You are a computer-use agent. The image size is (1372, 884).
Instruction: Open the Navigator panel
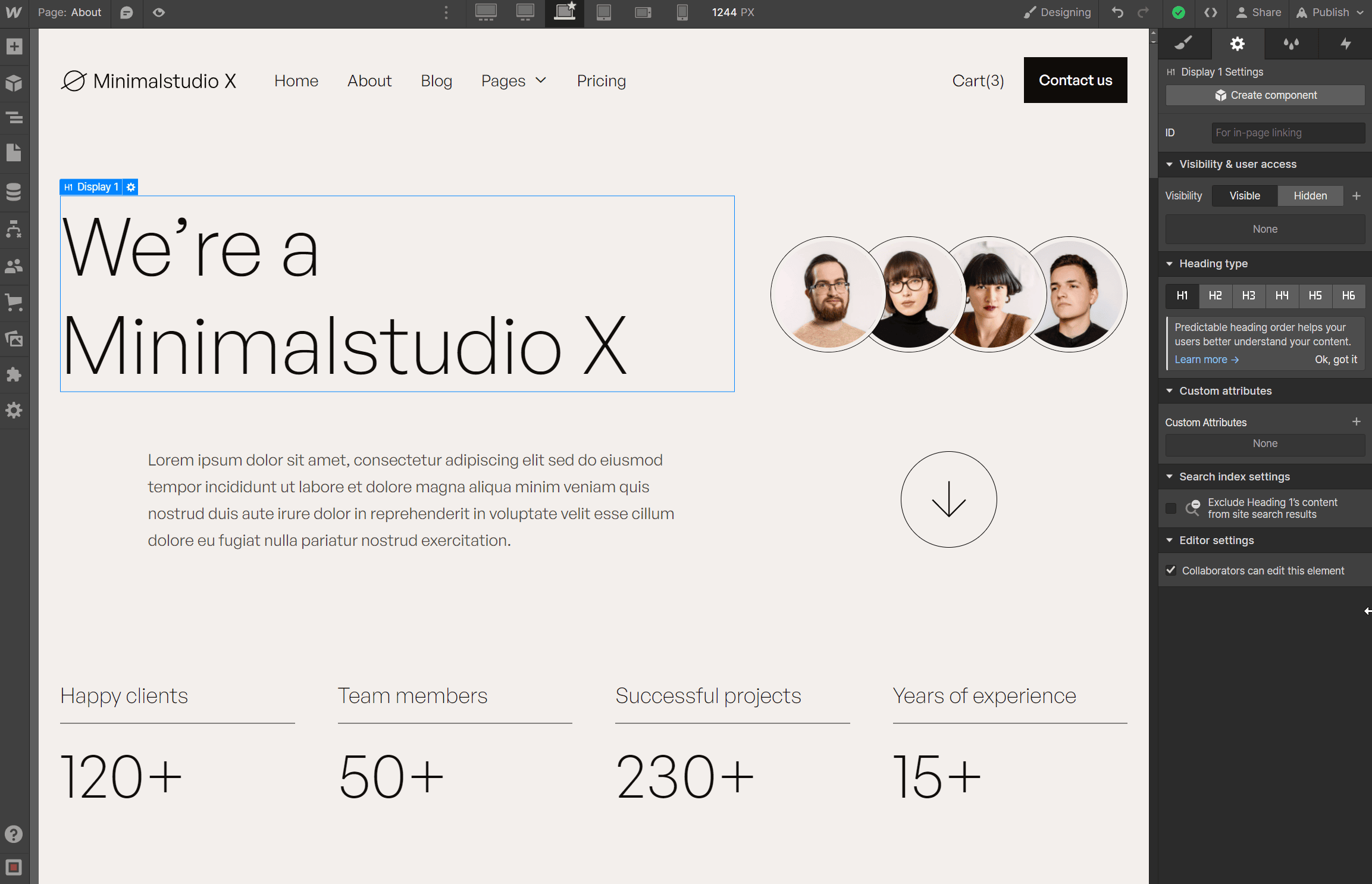tap(14, 118)
